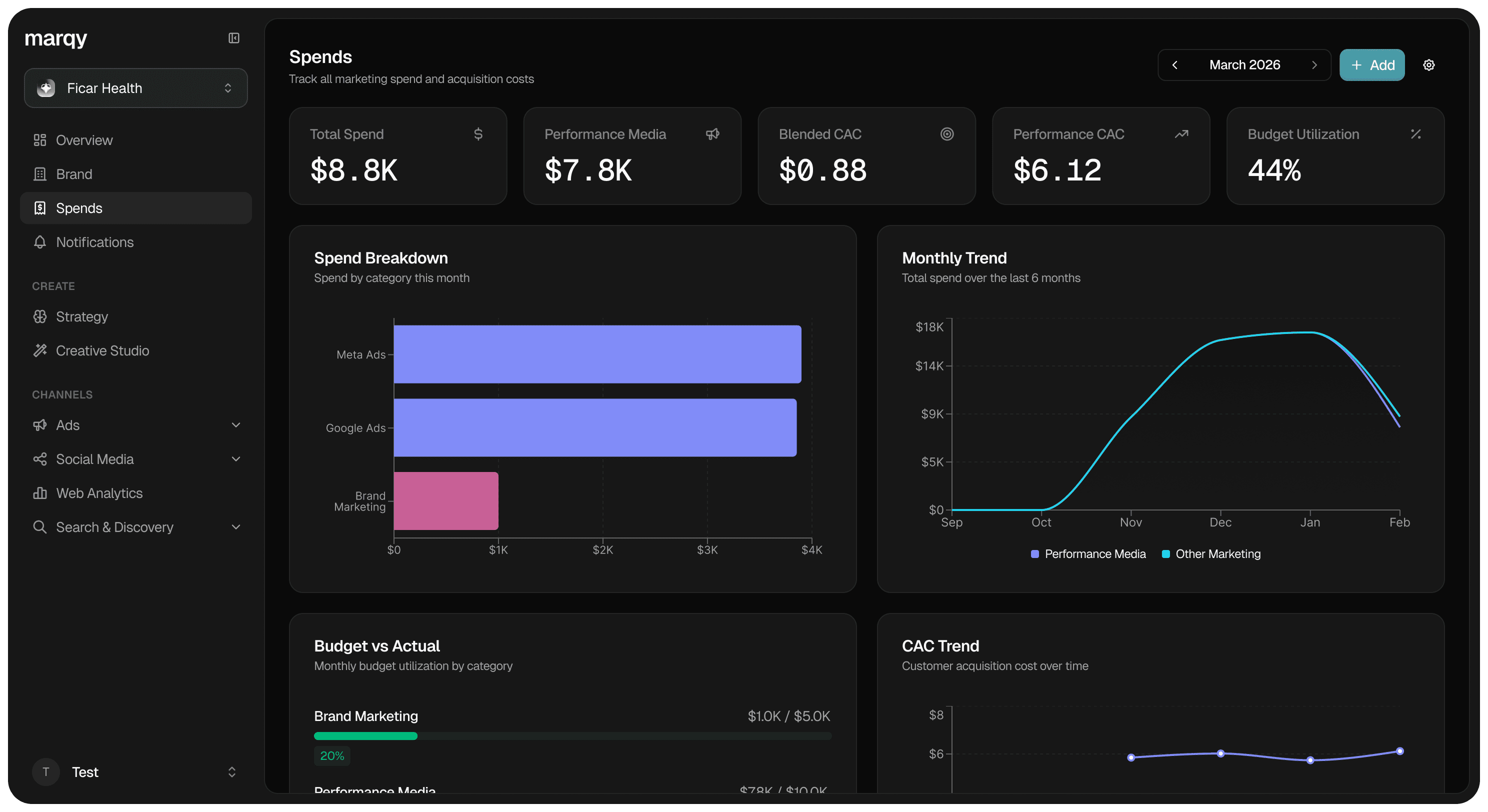Switch to the Spends tab in sidebar
Screen dimensions: 1488x812
(x=79, y=208)
